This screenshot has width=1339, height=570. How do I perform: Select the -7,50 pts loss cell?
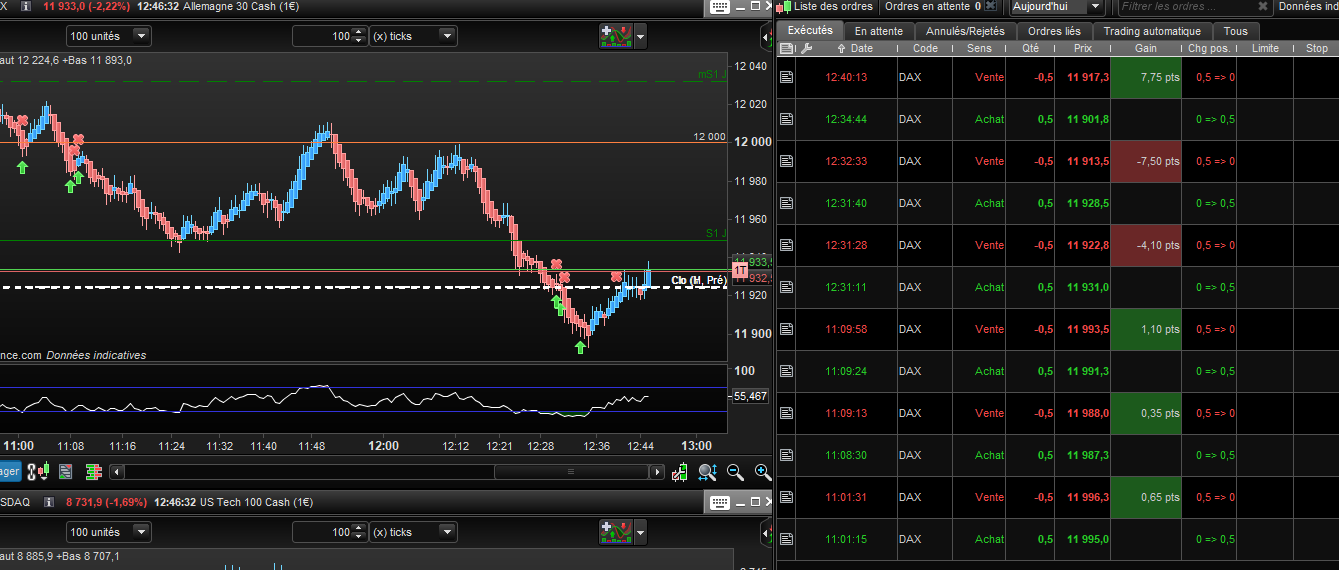(1146, 161)
